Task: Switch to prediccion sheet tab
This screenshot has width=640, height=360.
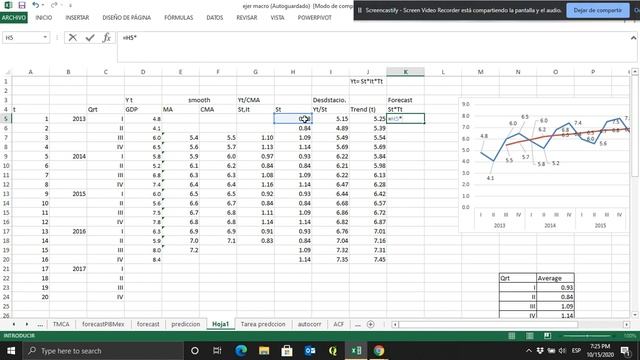Action: pos(186,324)
